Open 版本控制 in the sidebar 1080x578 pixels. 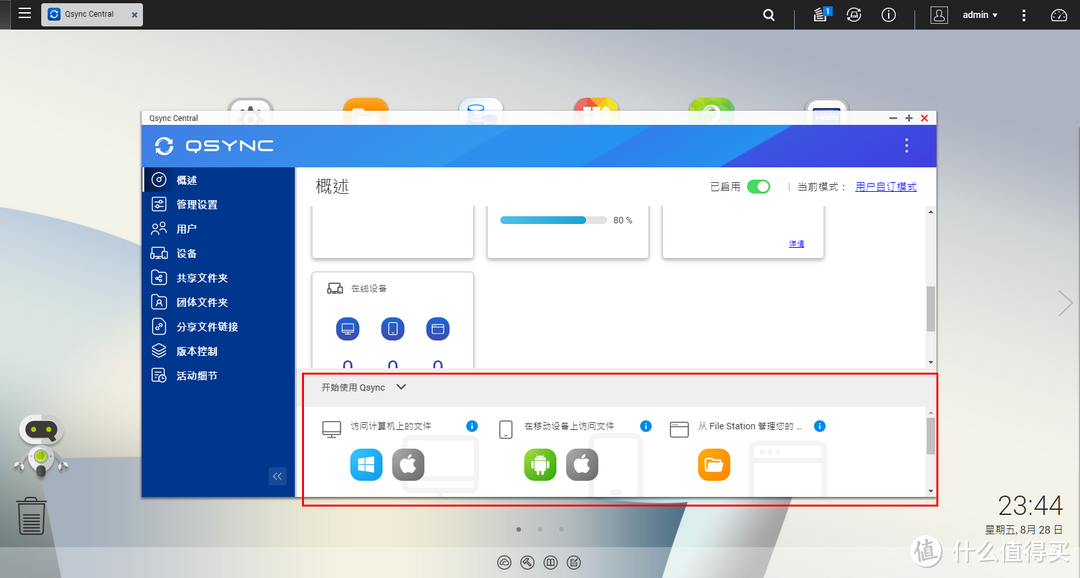pos(218,351)
